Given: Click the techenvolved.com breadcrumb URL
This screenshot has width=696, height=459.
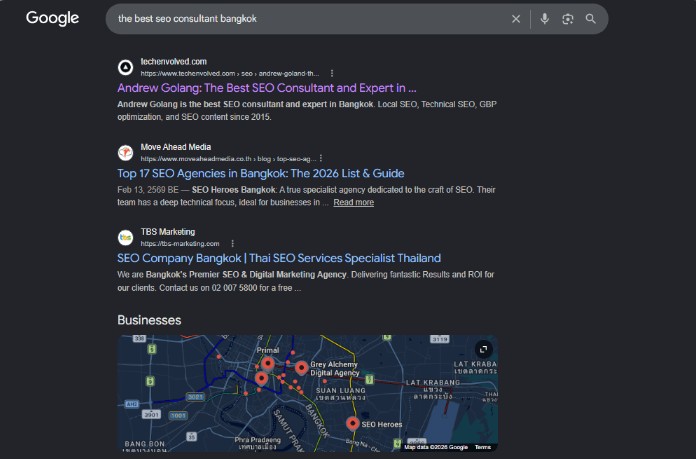Looking at the screenshot, I should [x=229, y=73].
